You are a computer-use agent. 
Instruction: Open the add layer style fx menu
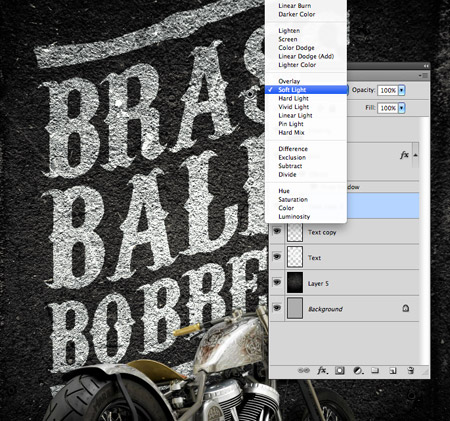pyautogui.click(x=322, y=370)
